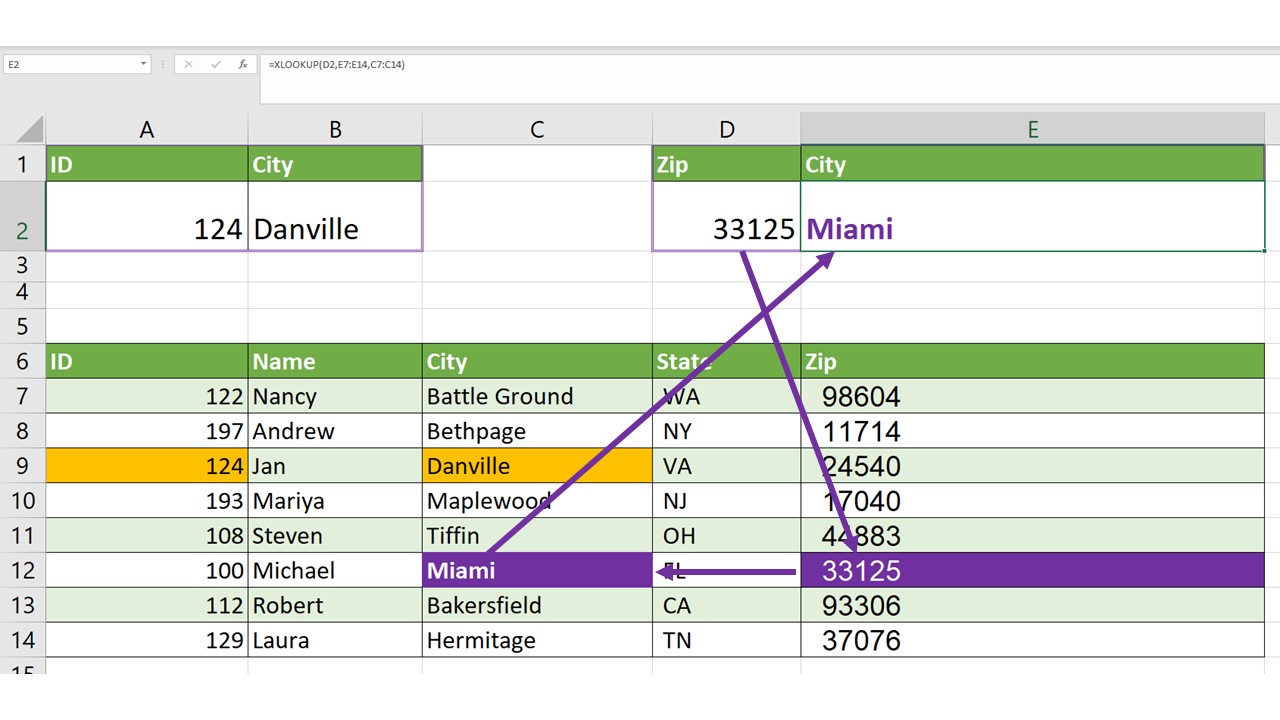Click the state cell CA
1280x720 pixels.
point(727,605)
